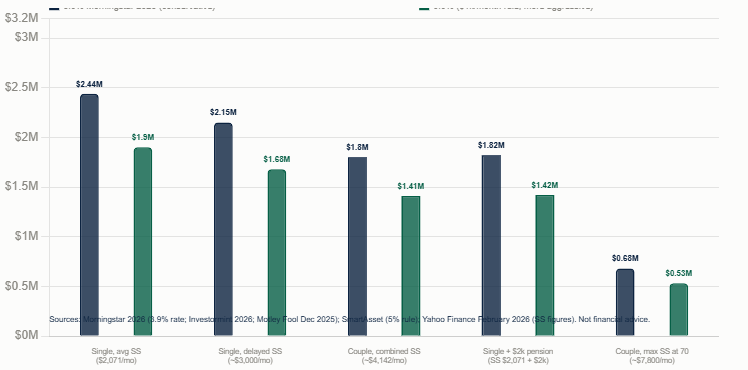Click the green $1.41M bar for Couple, combined SS
This screenshot has width=748, height=370.
click(x=411, y=266)
